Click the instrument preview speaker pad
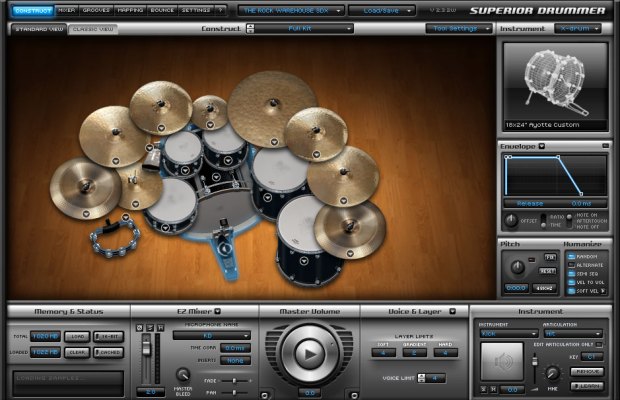This screenshot has width=620, height=400. click(502, 361)
